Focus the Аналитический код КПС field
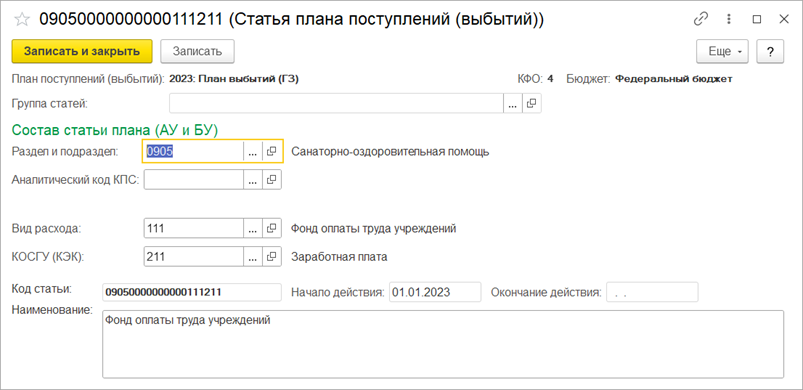This screenshot has height=390, width=803. pyautogui.click(x=193, y=180)
